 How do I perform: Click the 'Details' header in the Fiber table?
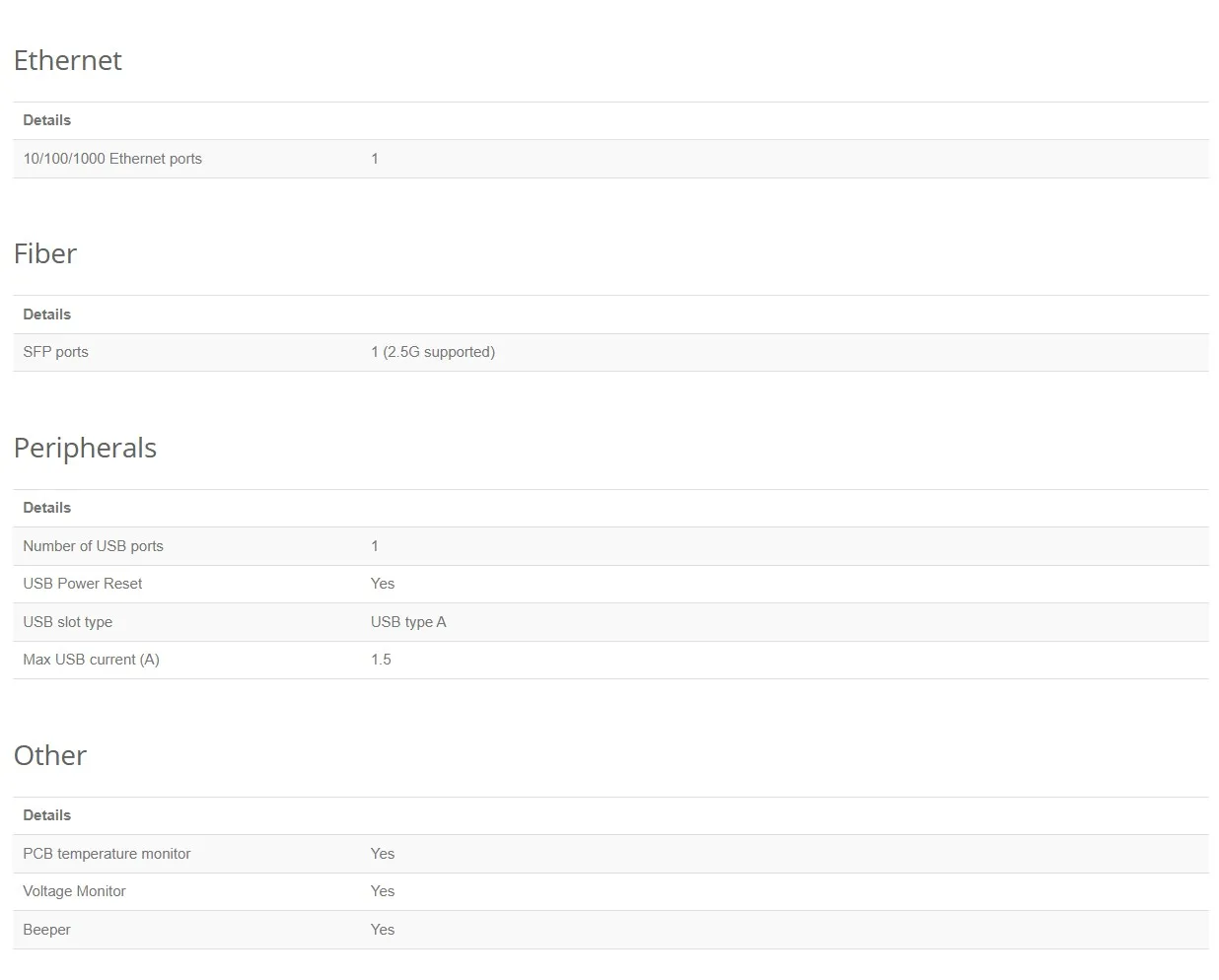pos(47,315)
